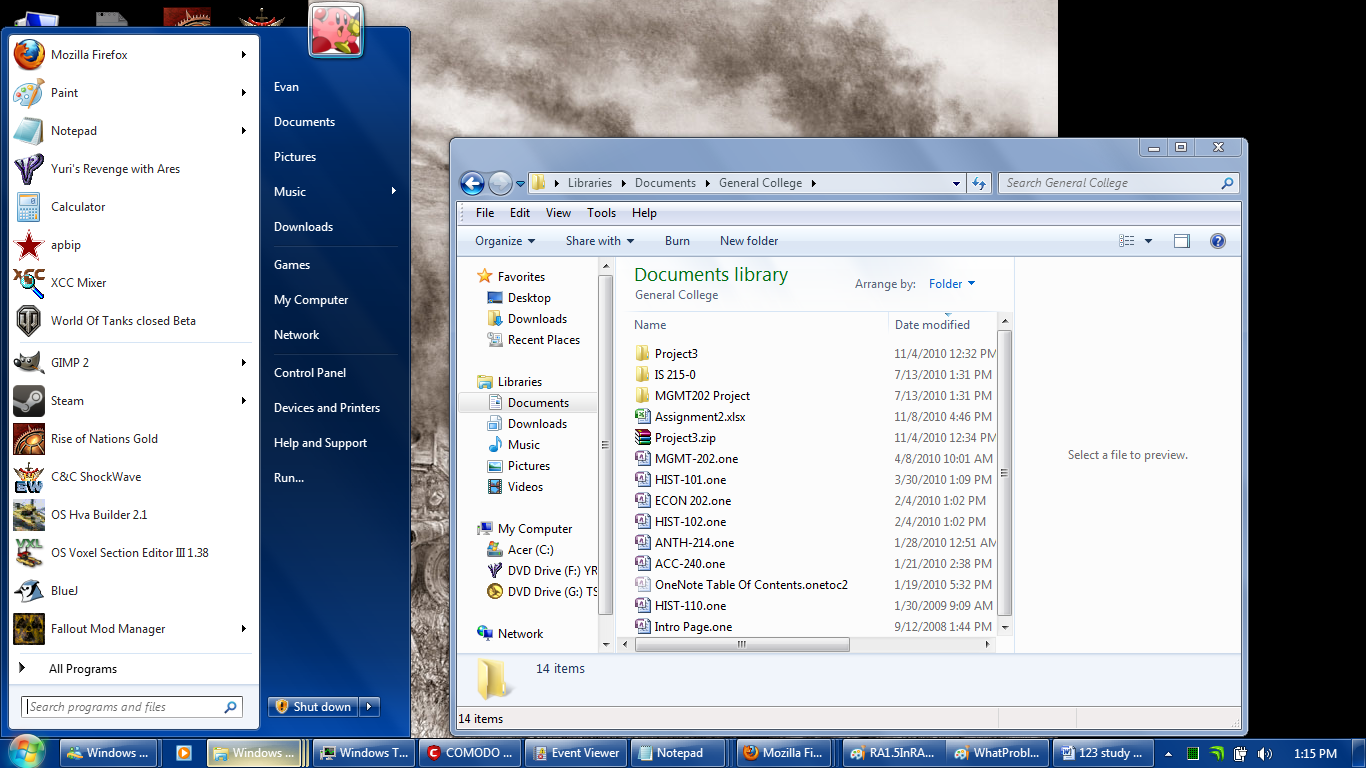Open the Tools menu in Explorer

pyautogui.click(x=602, y=213)
